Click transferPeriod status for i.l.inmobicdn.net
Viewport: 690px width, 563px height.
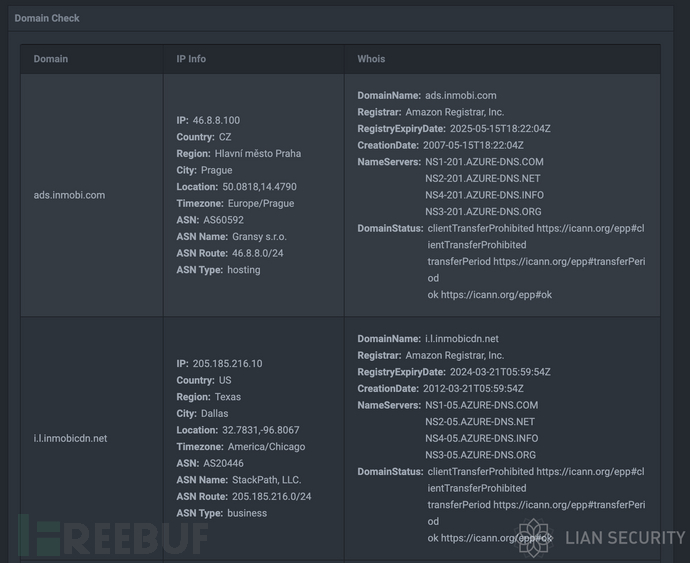point(536,513)
